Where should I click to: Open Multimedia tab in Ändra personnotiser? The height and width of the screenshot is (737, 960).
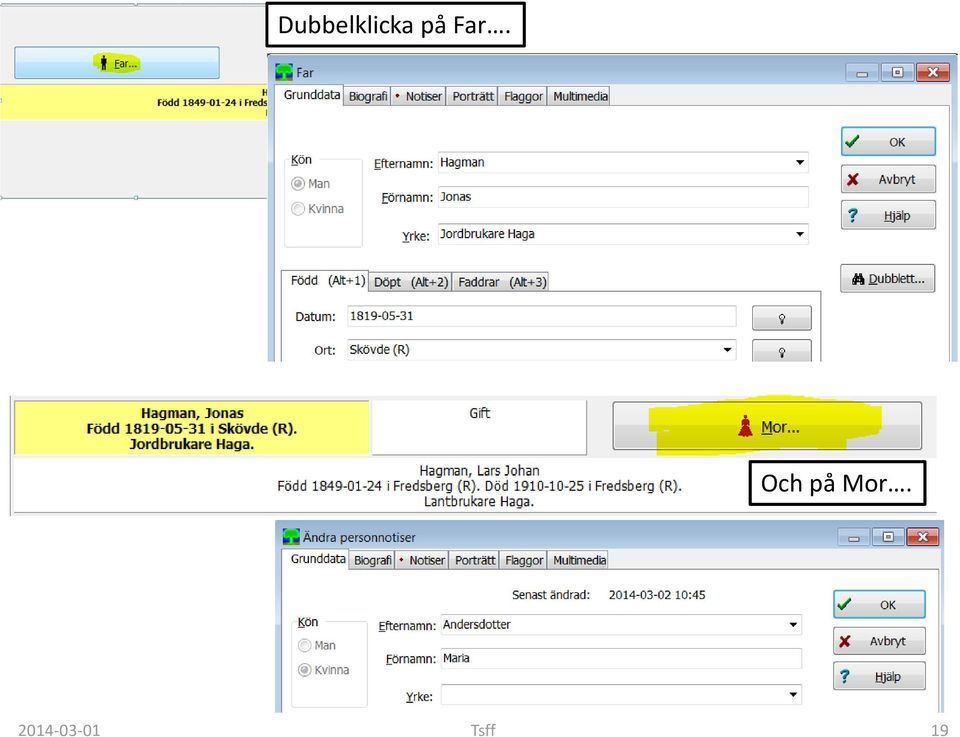[x=579, y=560]
